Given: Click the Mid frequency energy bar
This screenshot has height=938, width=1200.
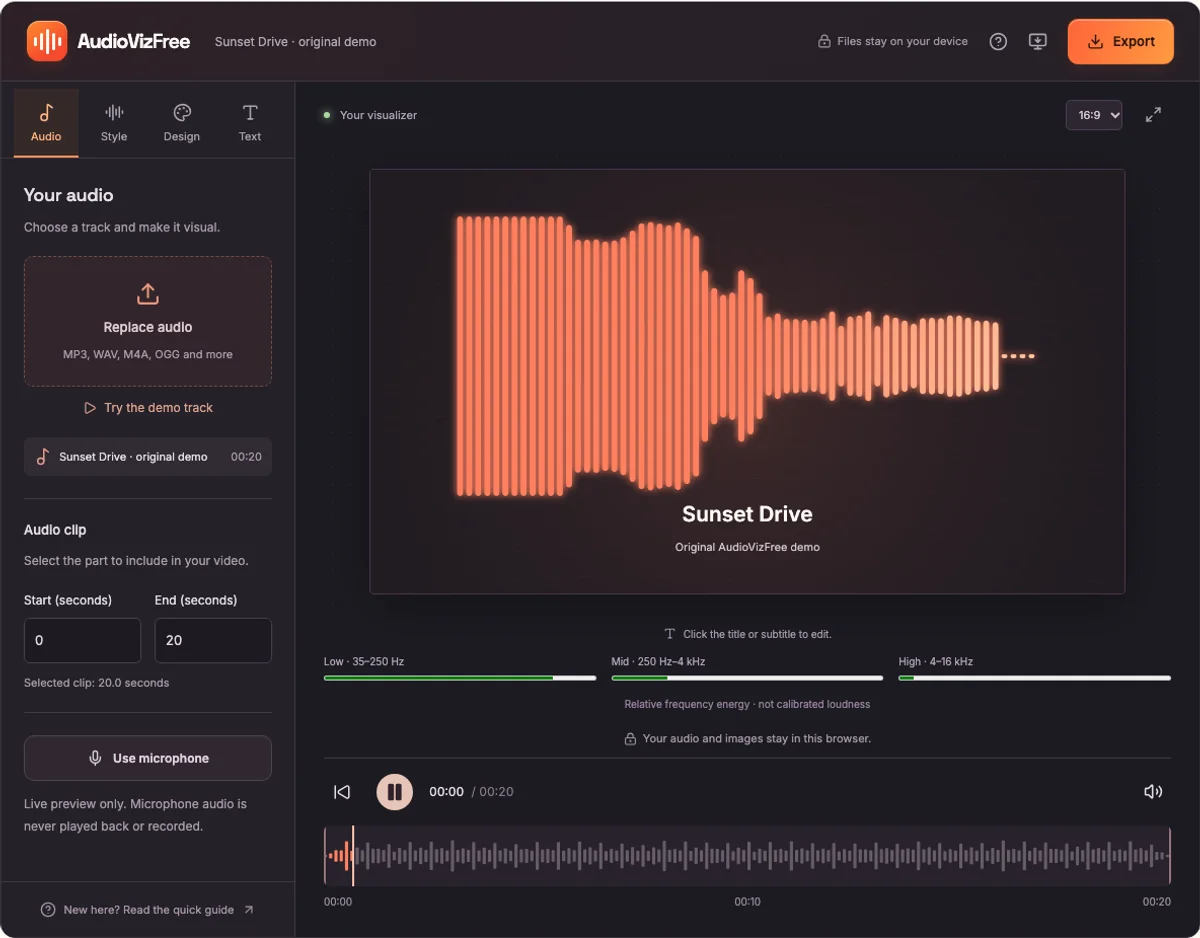Looking at the screenshot, I should (x=747, y=678).
